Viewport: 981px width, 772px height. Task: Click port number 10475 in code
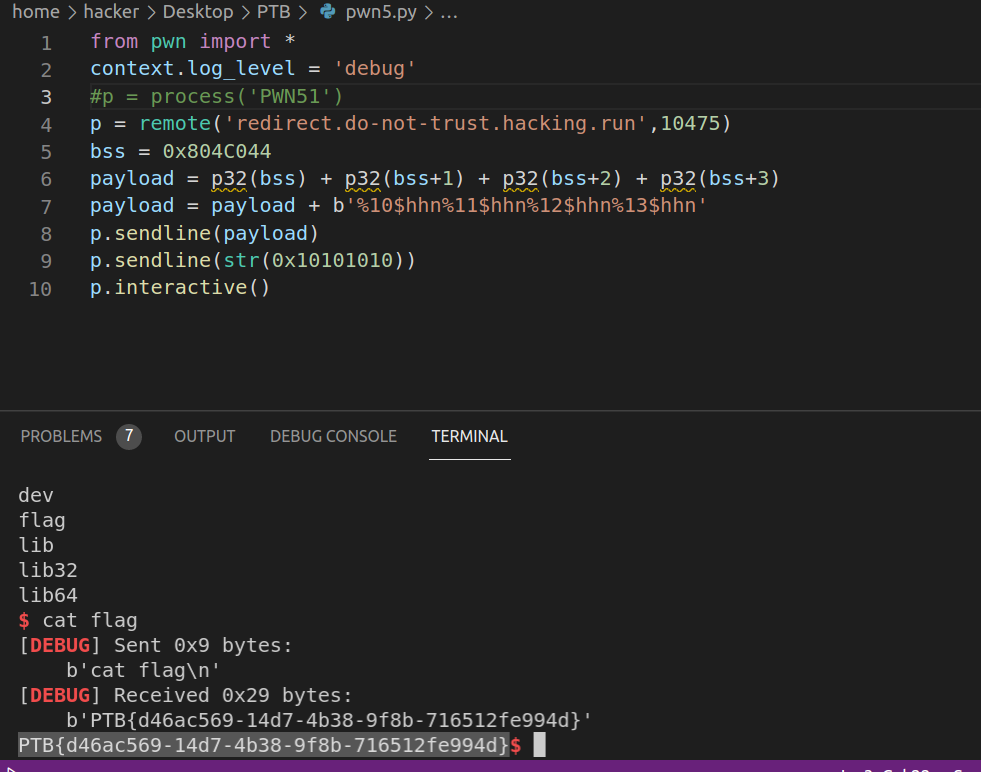coord(690,123)
